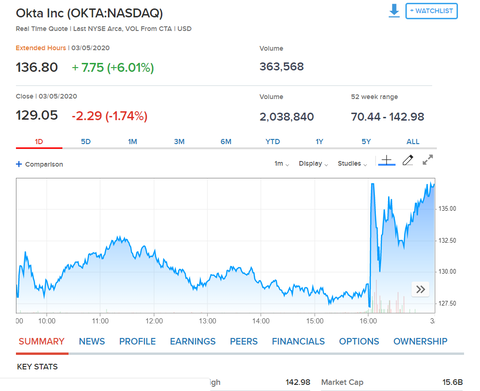
Task: Click the download arrow icon
Action: [x=394, y=11]
